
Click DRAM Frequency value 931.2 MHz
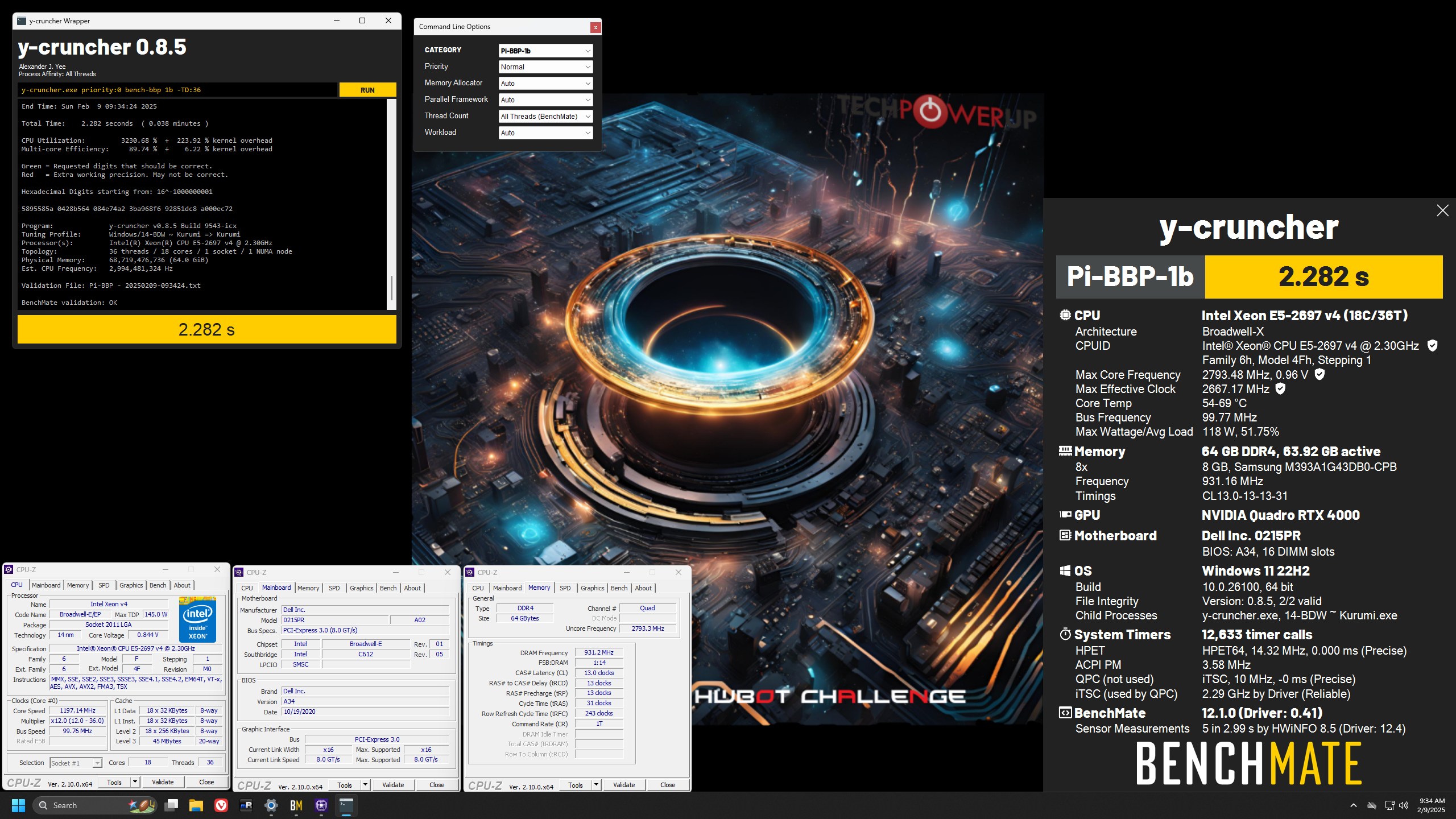pyautogui.click(x=599, y=652)
